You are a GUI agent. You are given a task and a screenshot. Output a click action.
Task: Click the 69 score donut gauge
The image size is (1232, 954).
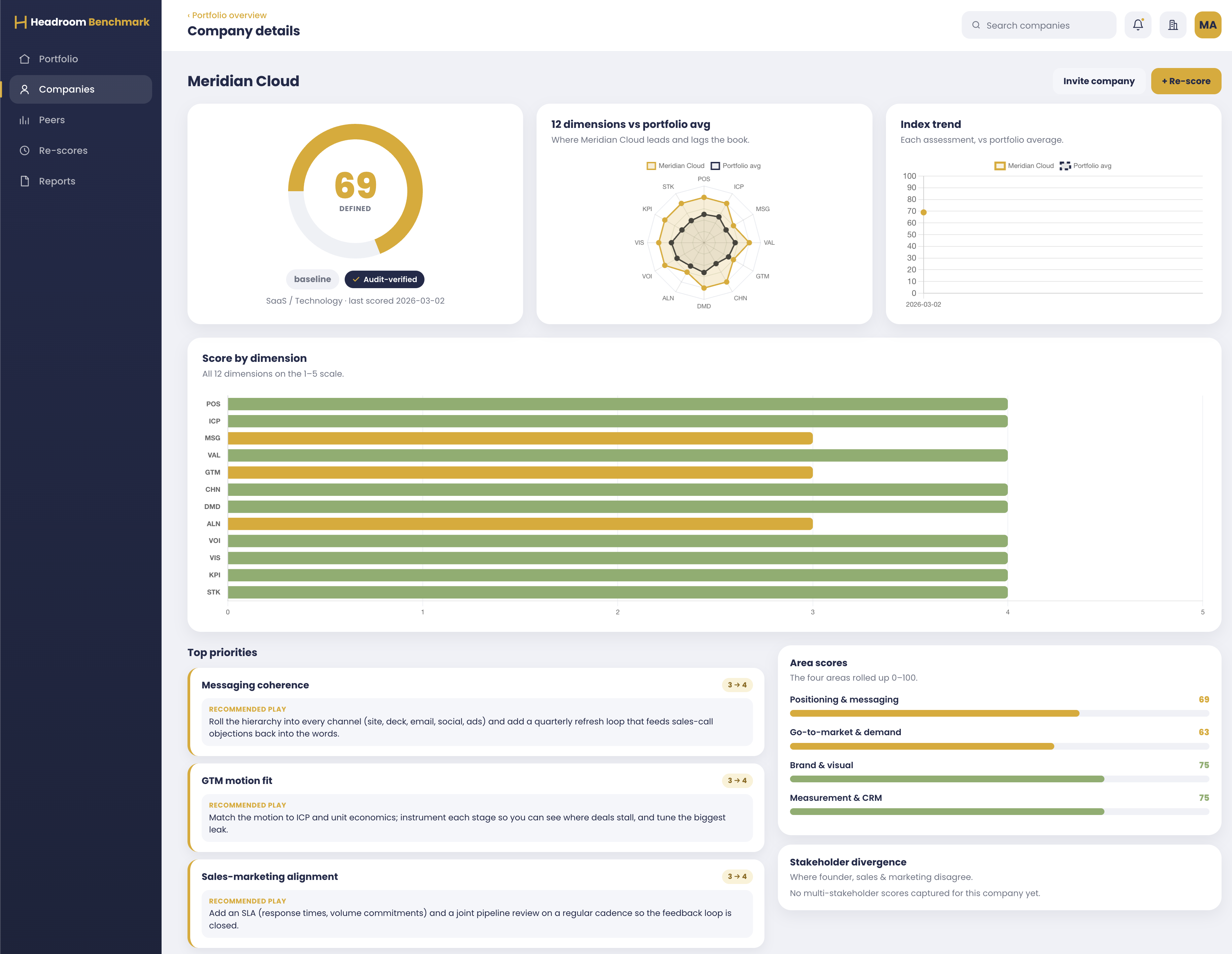(x=355, y=191)
